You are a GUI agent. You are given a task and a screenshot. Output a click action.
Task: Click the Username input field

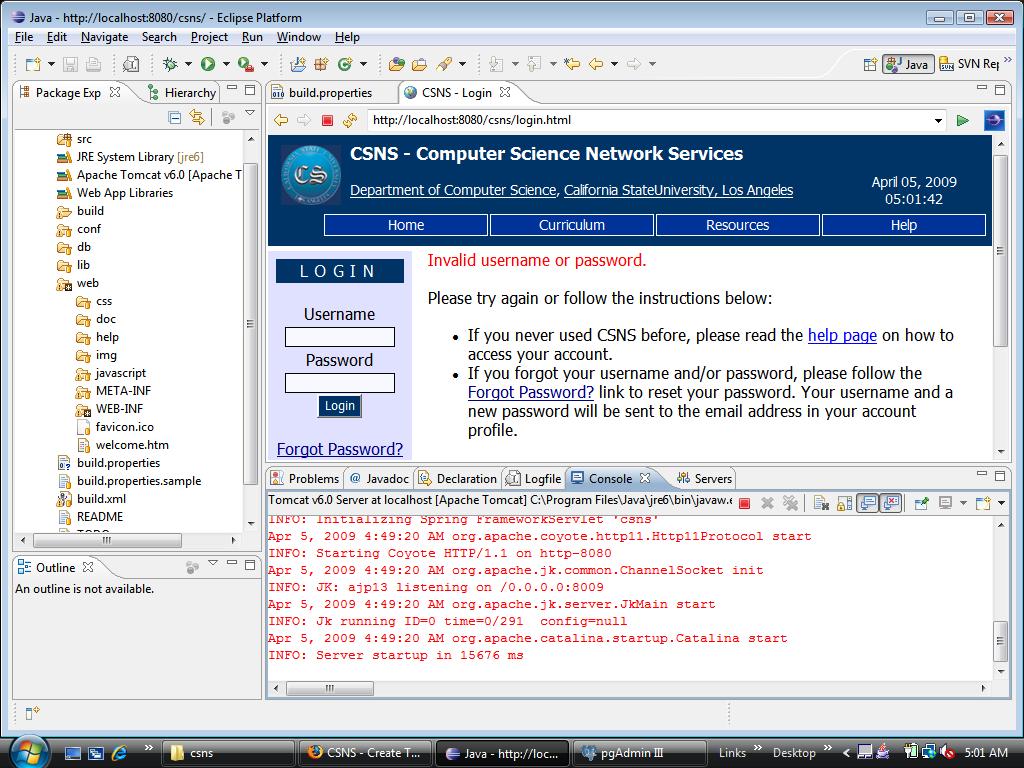[340, 337]
